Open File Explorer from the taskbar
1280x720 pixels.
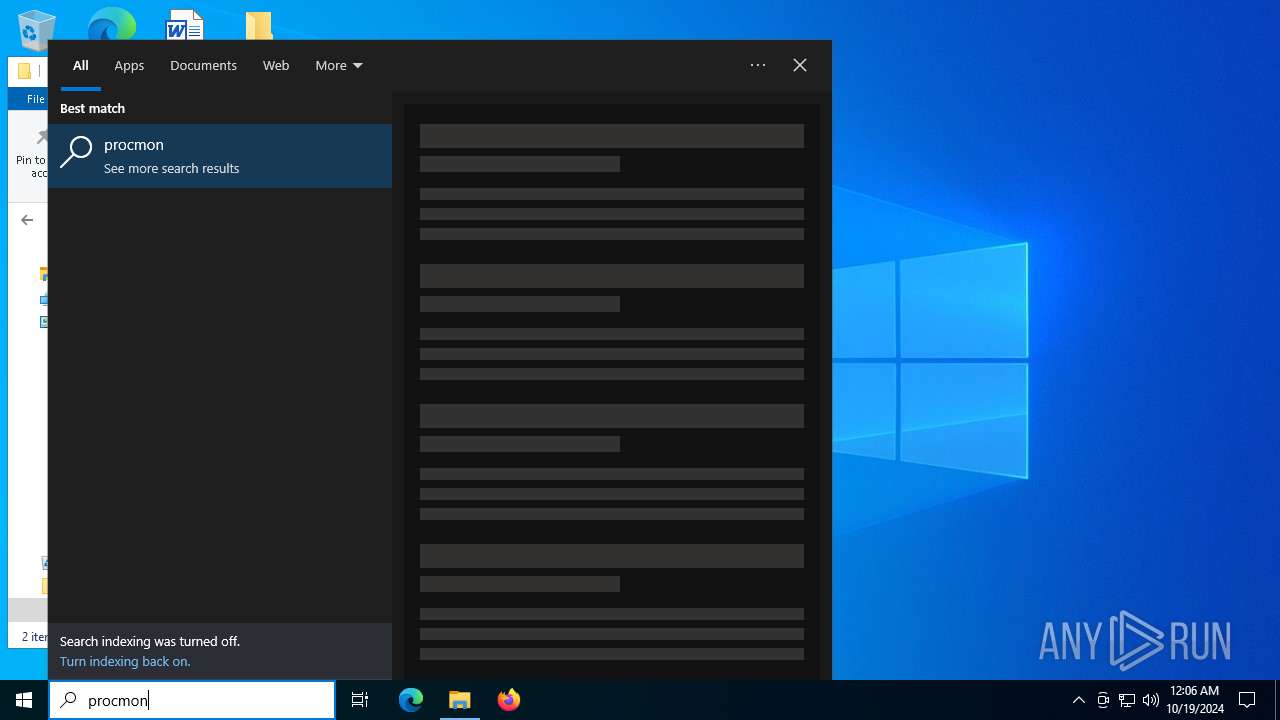pyautogui.click(x=460, y=700)
